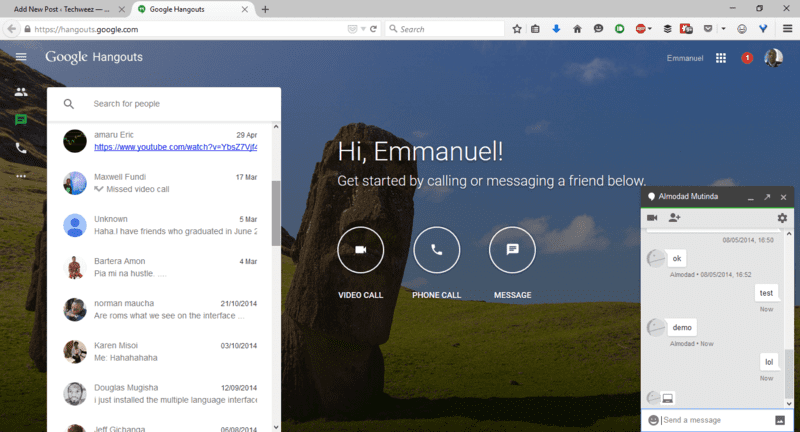Click the MESSAGE label
The image size is (800, 432).
[512, 295]
